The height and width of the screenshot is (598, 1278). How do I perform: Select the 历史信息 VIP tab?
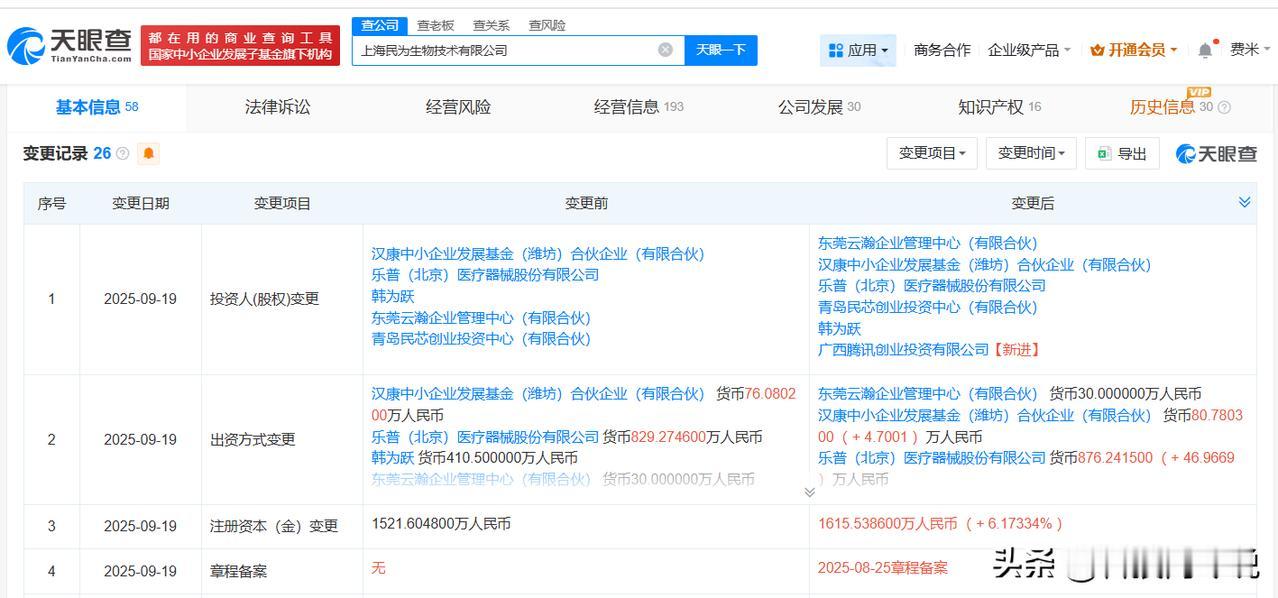click(x=1170, y=107)
